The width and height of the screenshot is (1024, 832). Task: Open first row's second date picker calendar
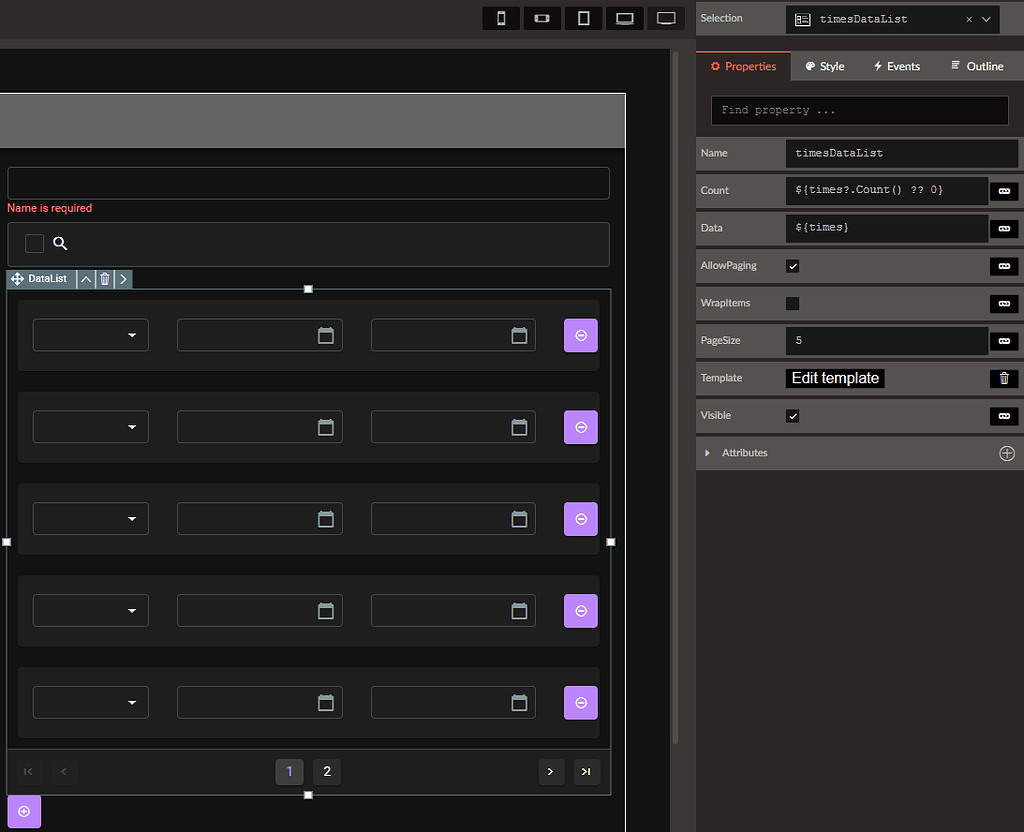tap(519, 336)
